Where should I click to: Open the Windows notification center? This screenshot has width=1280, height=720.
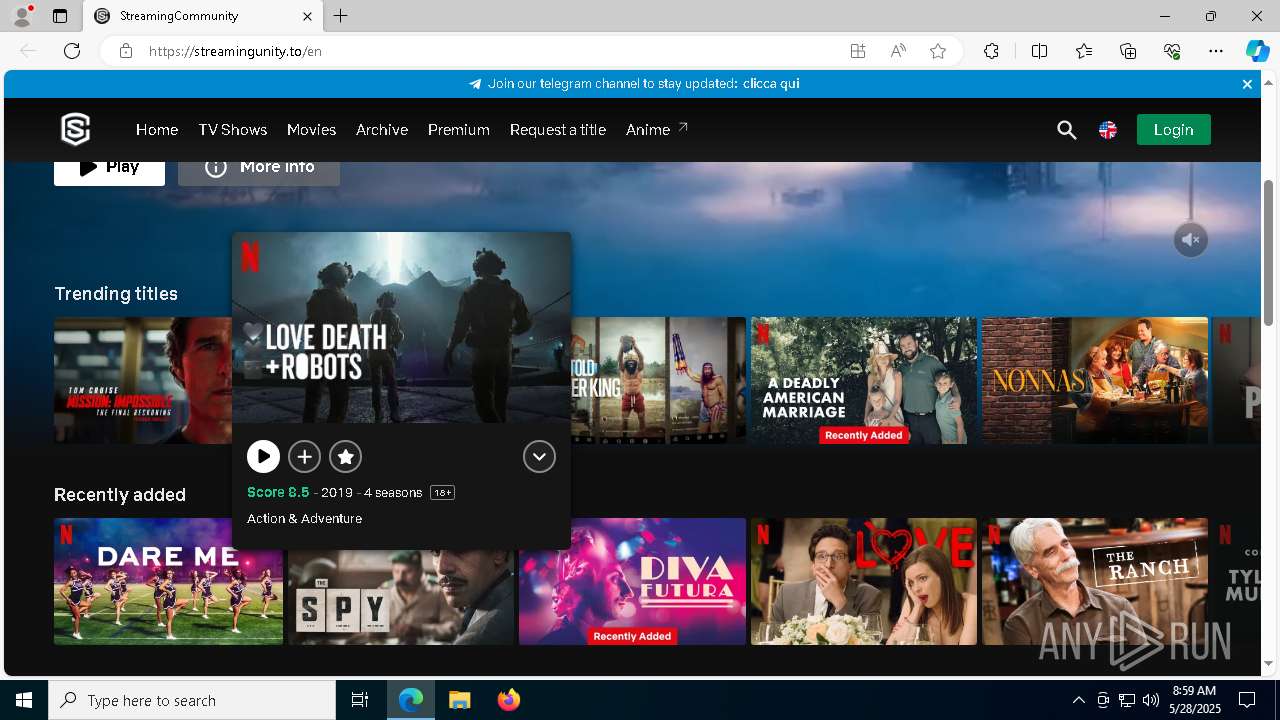click(x=1247, y=700)
